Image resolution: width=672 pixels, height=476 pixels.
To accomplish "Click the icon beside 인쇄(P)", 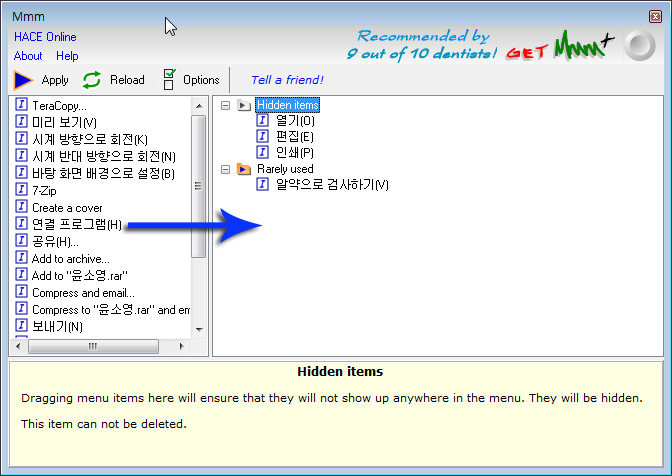I will 263,152.
